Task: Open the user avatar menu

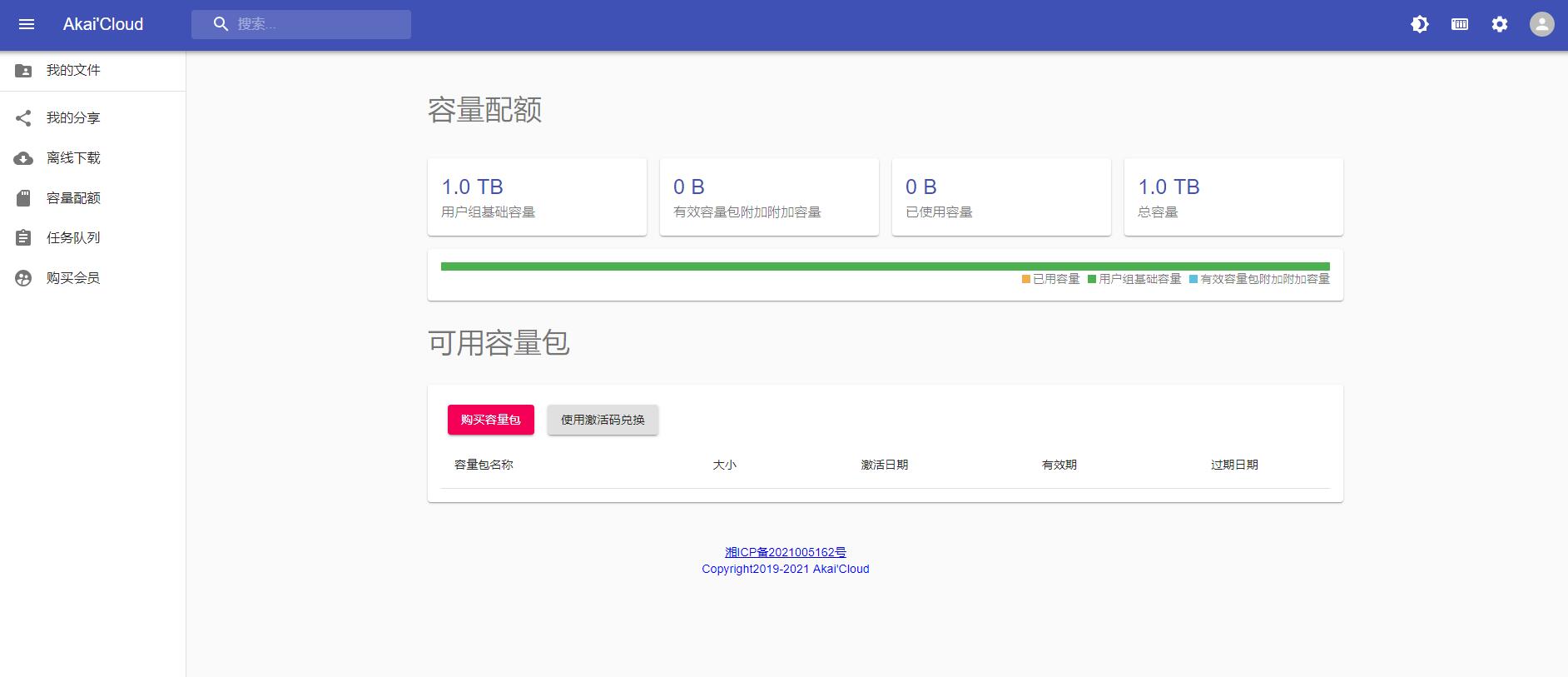Action: coord(1542,24)
